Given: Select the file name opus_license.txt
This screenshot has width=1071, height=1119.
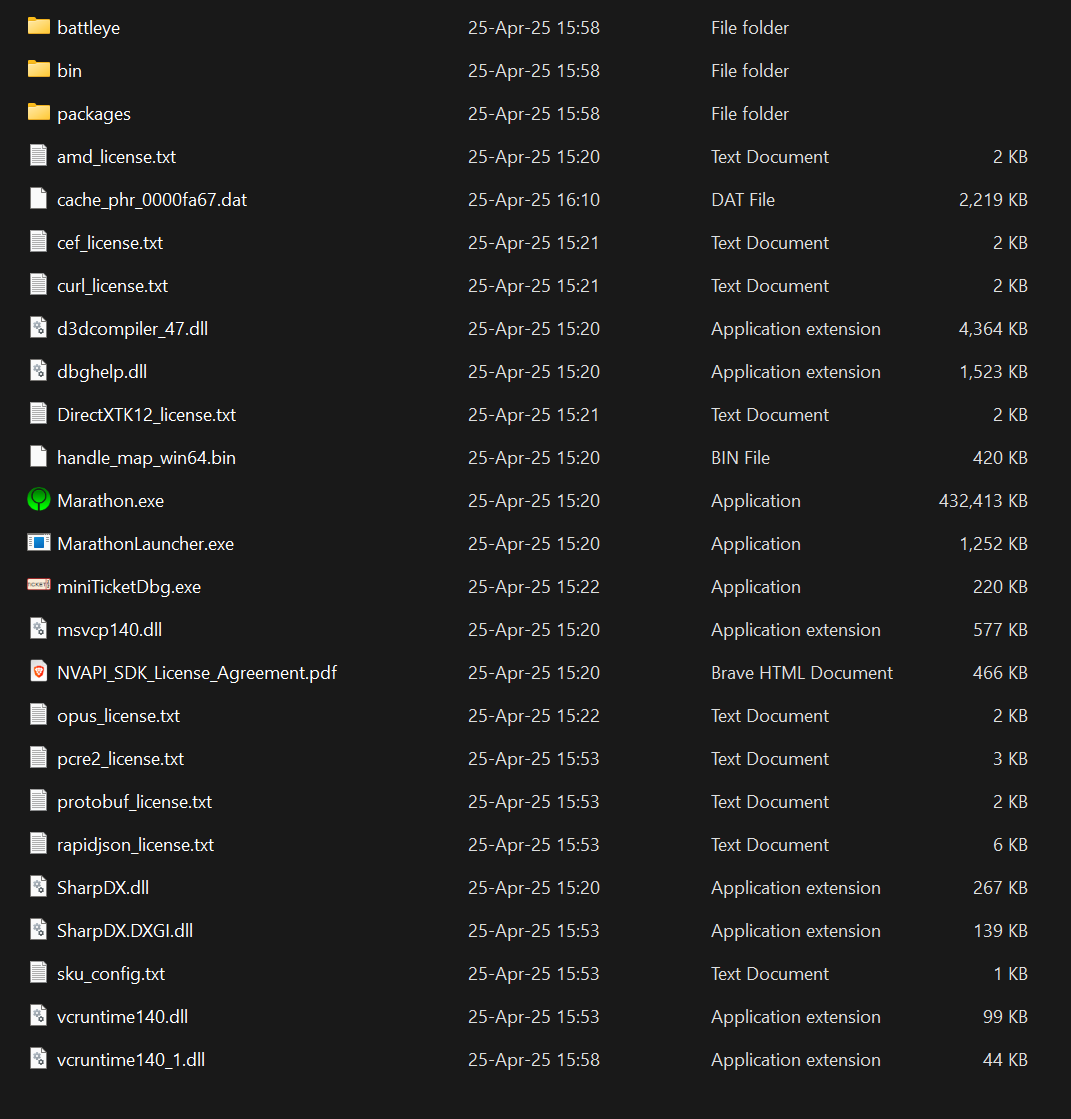Looking at the screenshot, I should (x=118, y=716).
